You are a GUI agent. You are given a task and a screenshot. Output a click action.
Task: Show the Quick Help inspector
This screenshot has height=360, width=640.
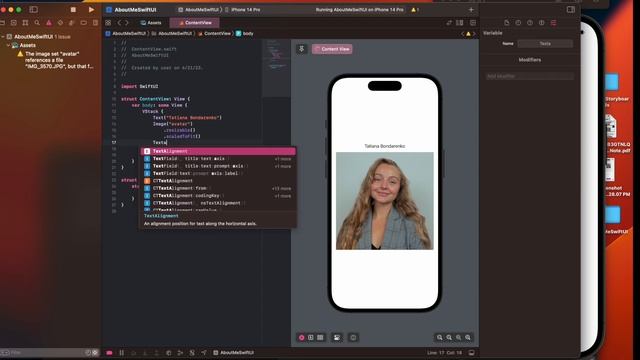tap(530, 23)
